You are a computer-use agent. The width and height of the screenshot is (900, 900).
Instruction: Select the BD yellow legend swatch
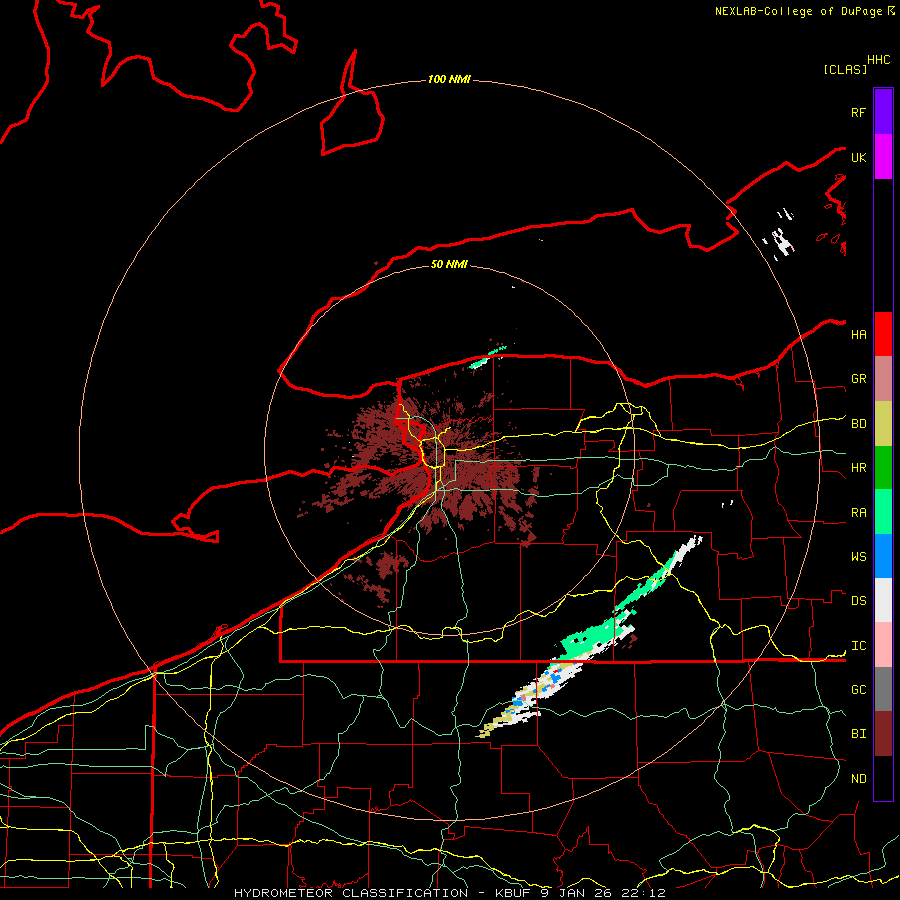883,424
